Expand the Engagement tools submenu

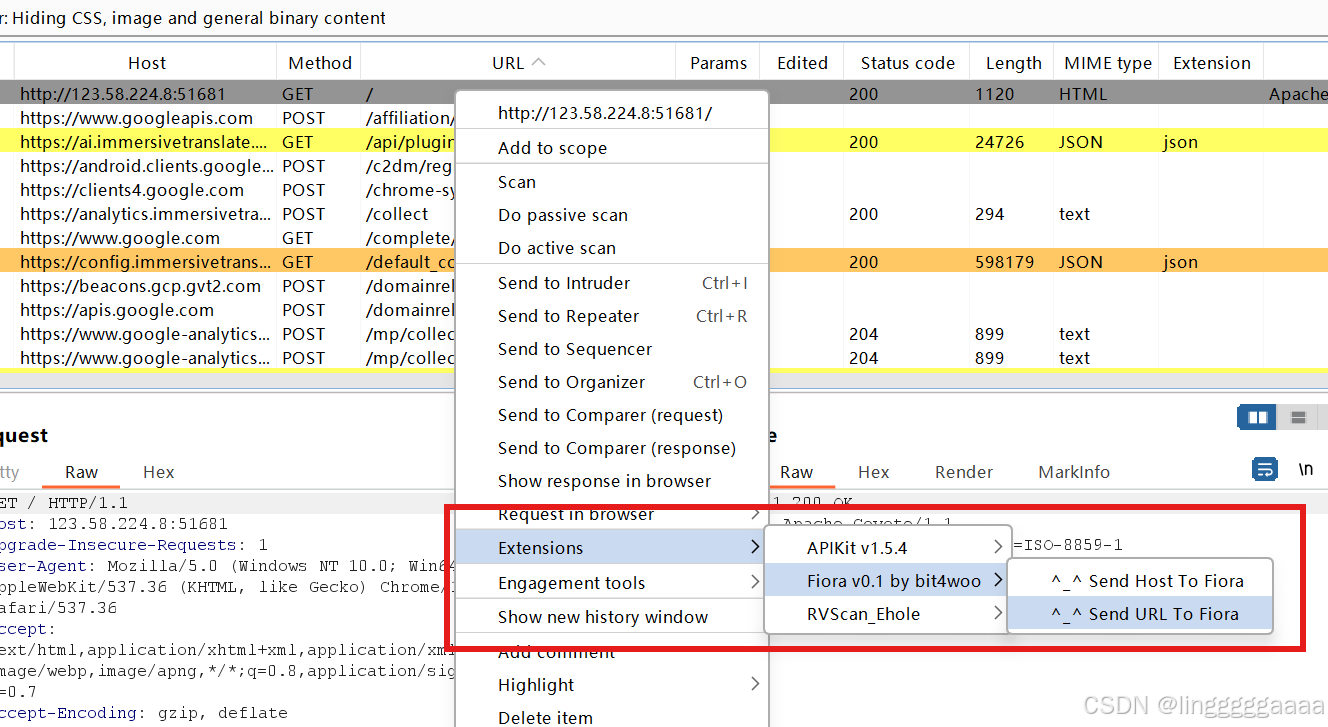612,583
